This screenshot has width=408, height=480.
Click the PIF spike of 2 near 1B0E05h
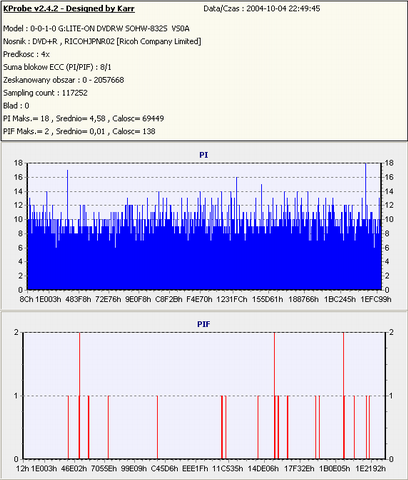click(344, 395)
